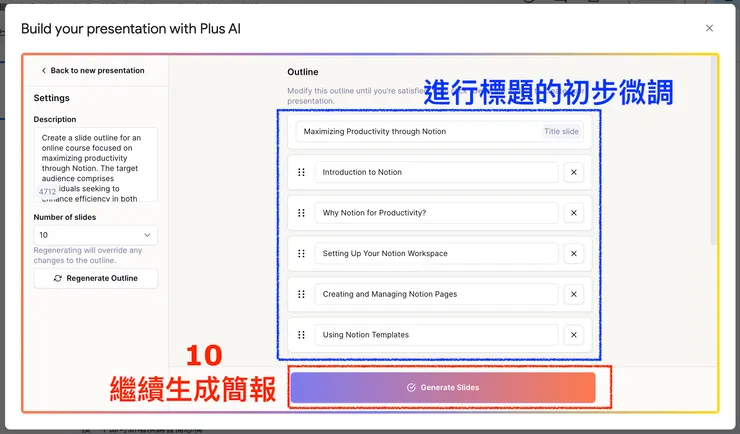Click drag handle for Creating and Managing Notion Pages
Viewport: 740px width, 434px height.
pos(301,294)
